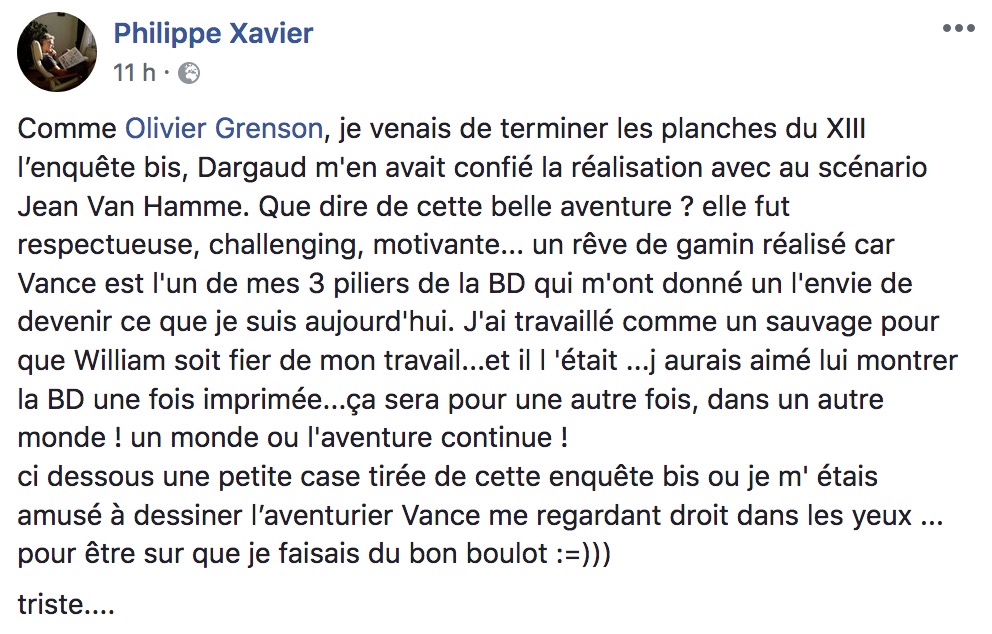Open the post's '11 h' timestamp

coord(134,73)
